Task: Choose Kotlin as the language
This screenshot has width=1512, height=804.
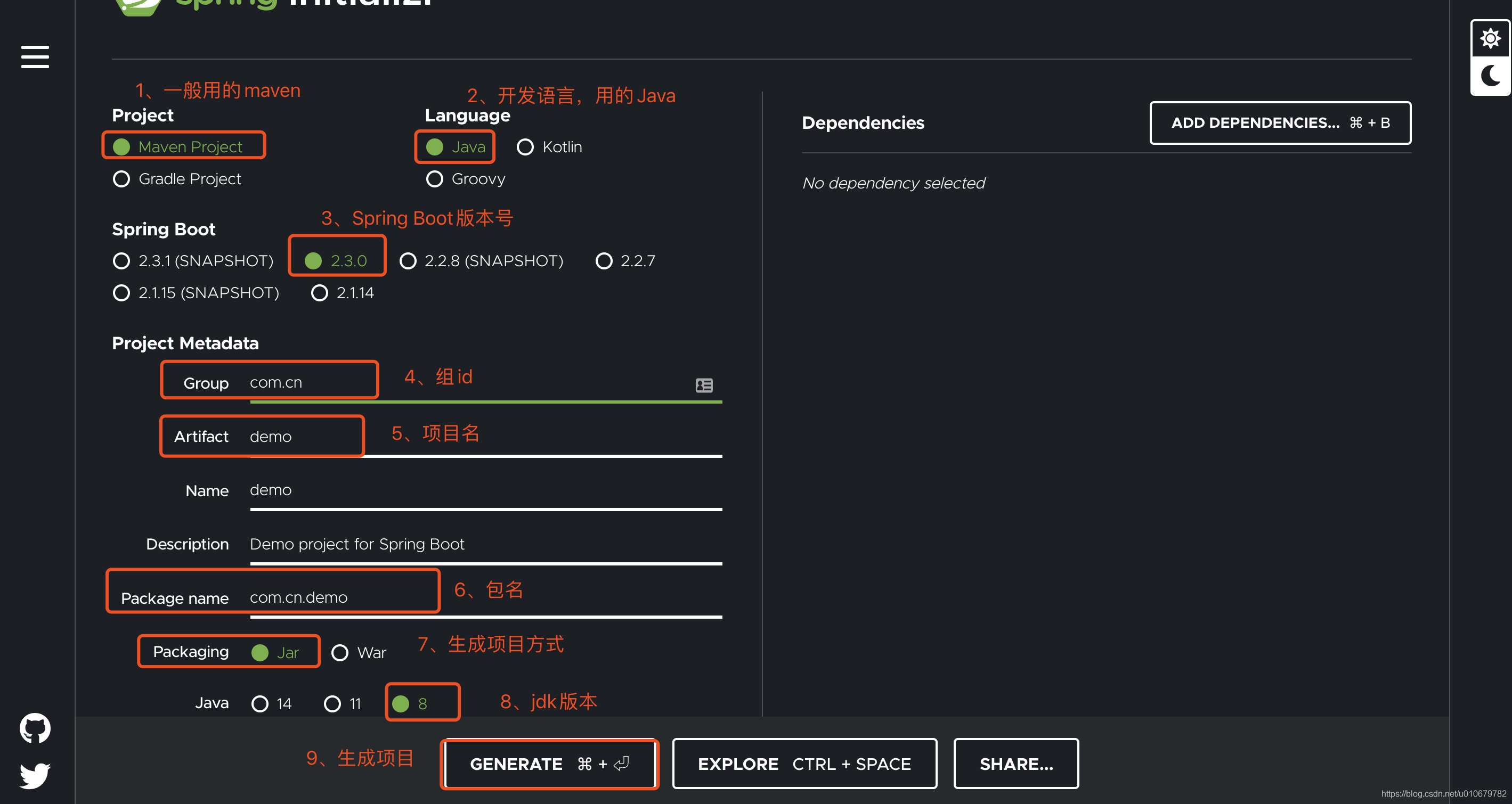Action: [549, 146]
